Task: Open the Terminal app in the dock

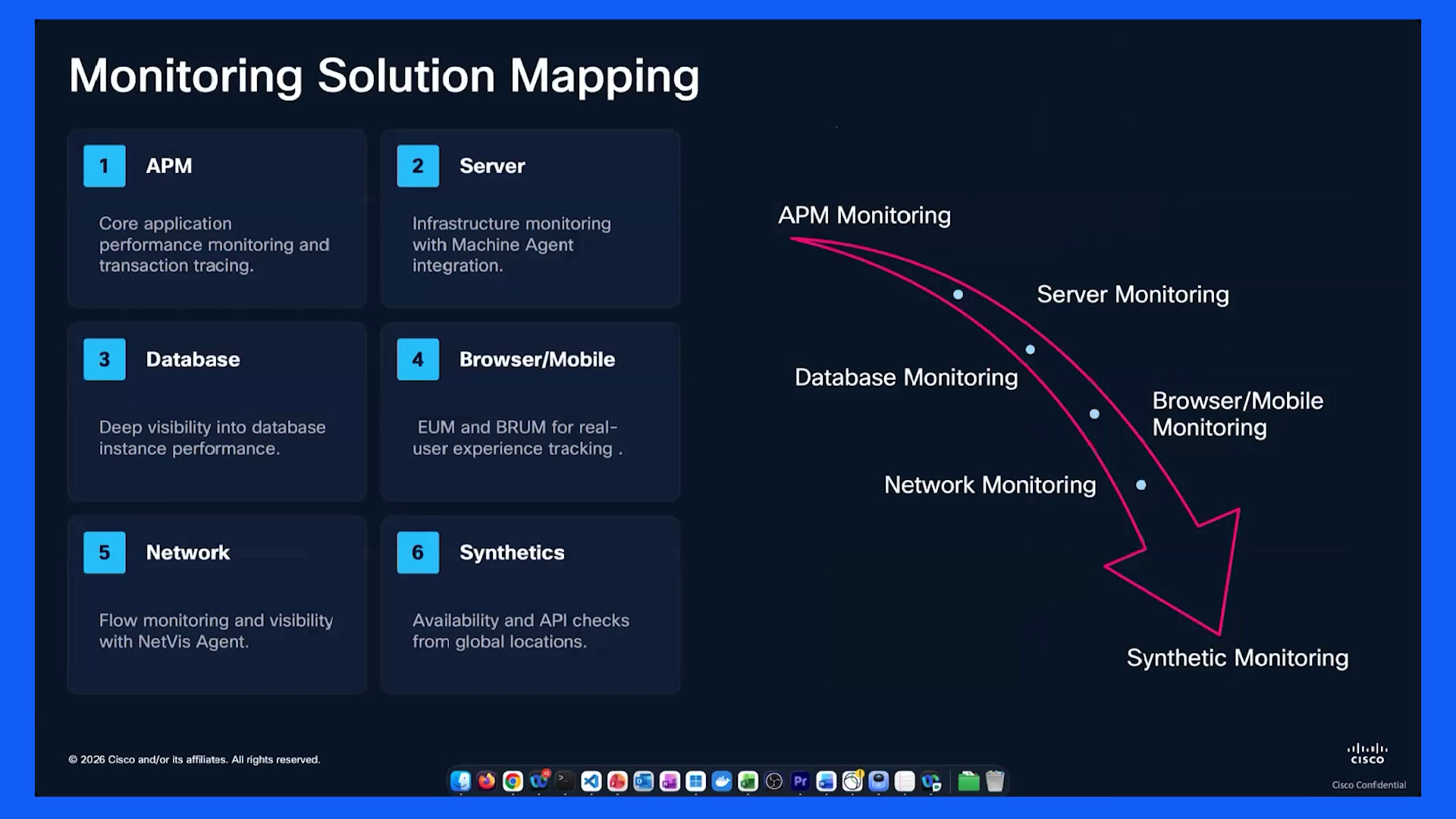Action: [565, 781]
